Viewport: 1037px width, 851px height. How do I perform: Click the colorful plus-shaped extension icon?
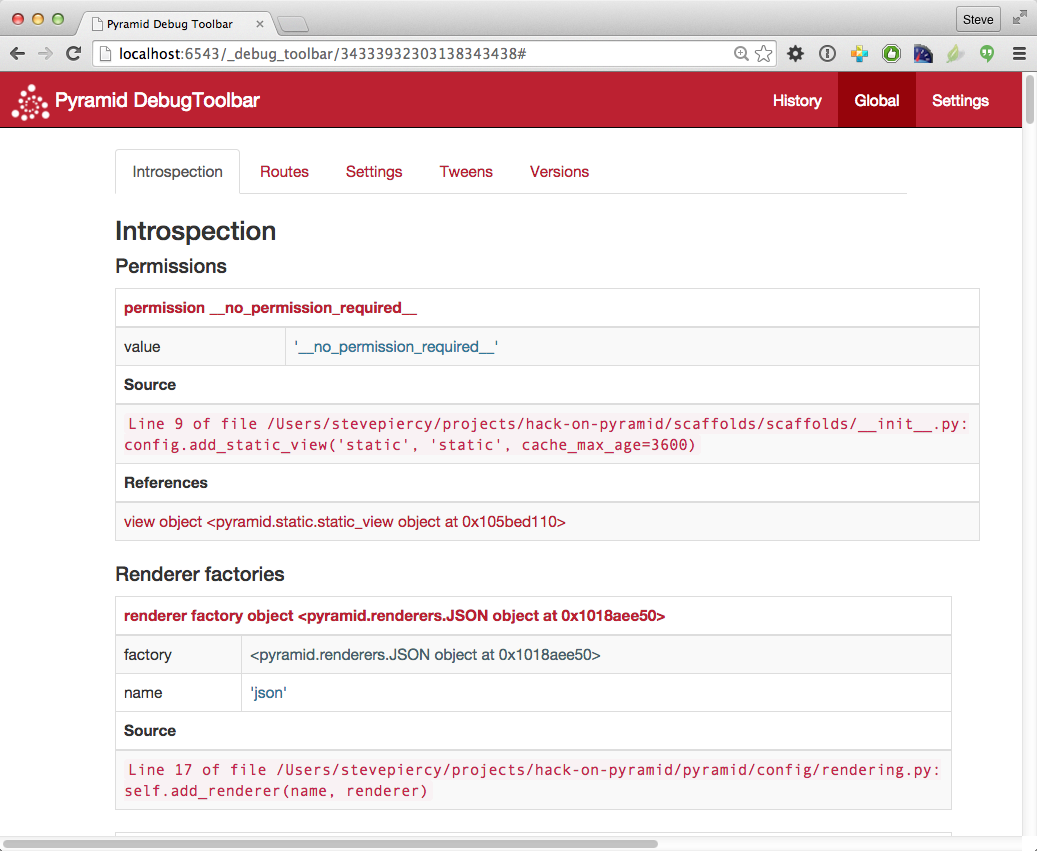point(859,54)
